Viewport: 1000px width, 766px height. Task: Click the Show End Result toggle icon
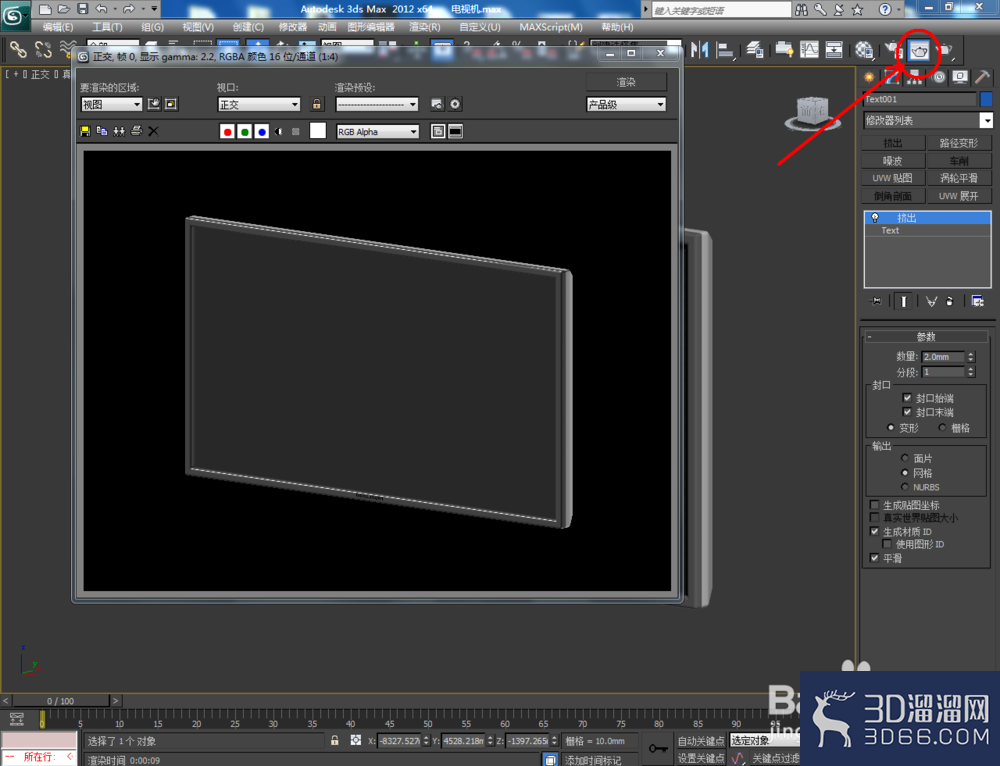pyautogui.click(x=903, y=301)
